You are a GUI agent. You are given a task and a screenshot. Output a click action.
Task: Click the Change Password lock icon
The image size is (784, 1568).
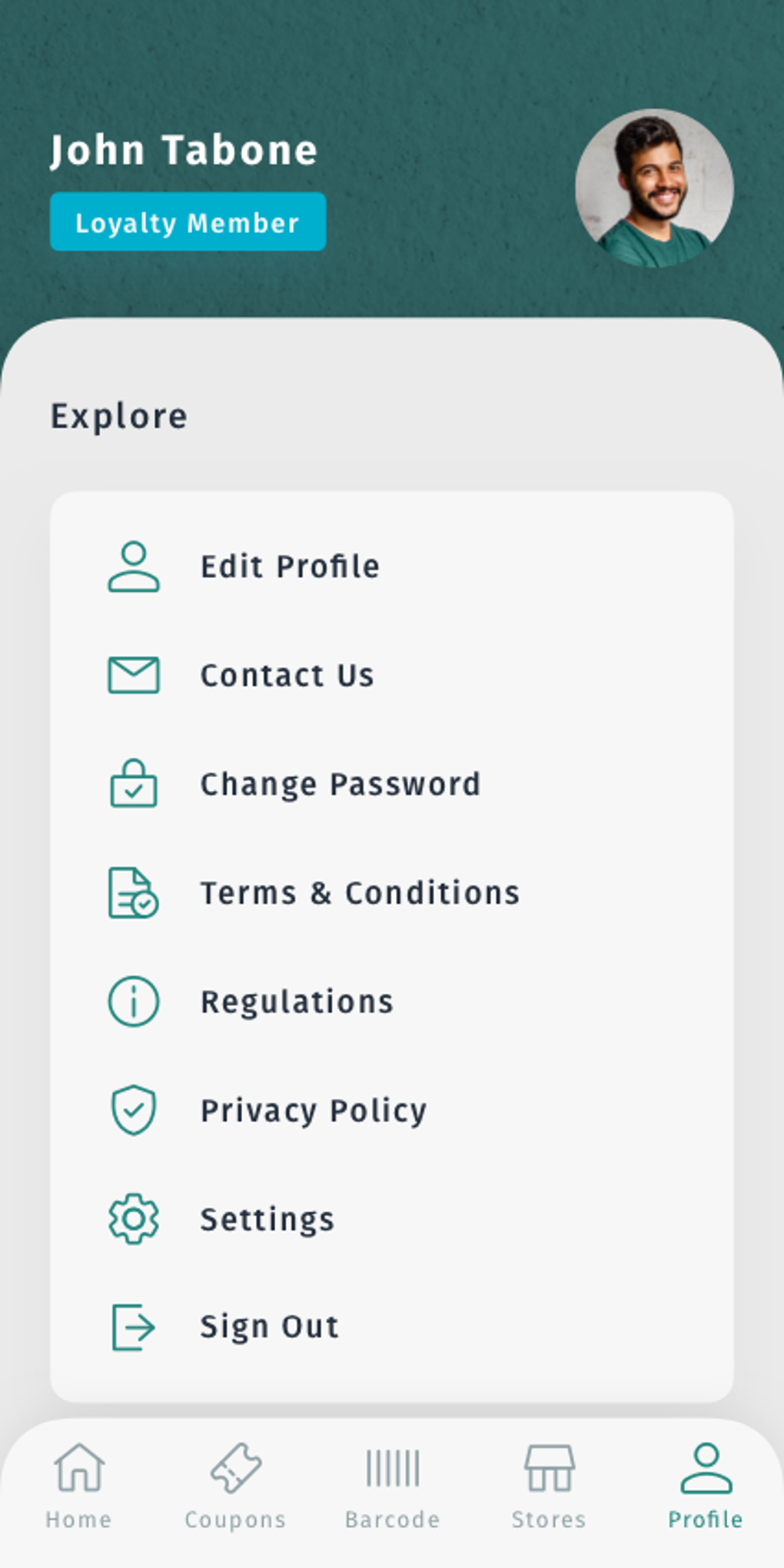[x=134, y=783]
